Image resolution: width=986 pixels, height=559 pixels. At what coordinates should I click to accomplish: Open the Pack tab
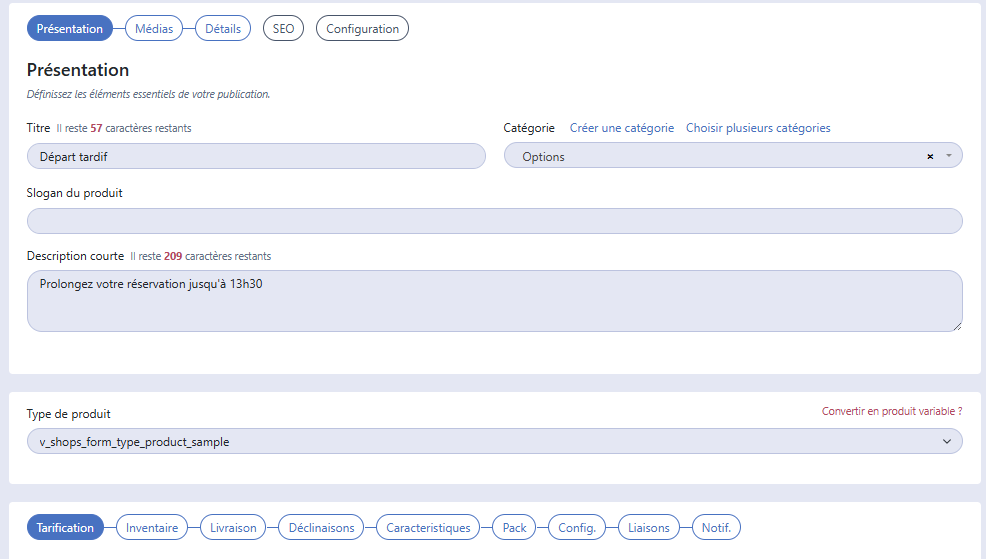coord(514,528)
